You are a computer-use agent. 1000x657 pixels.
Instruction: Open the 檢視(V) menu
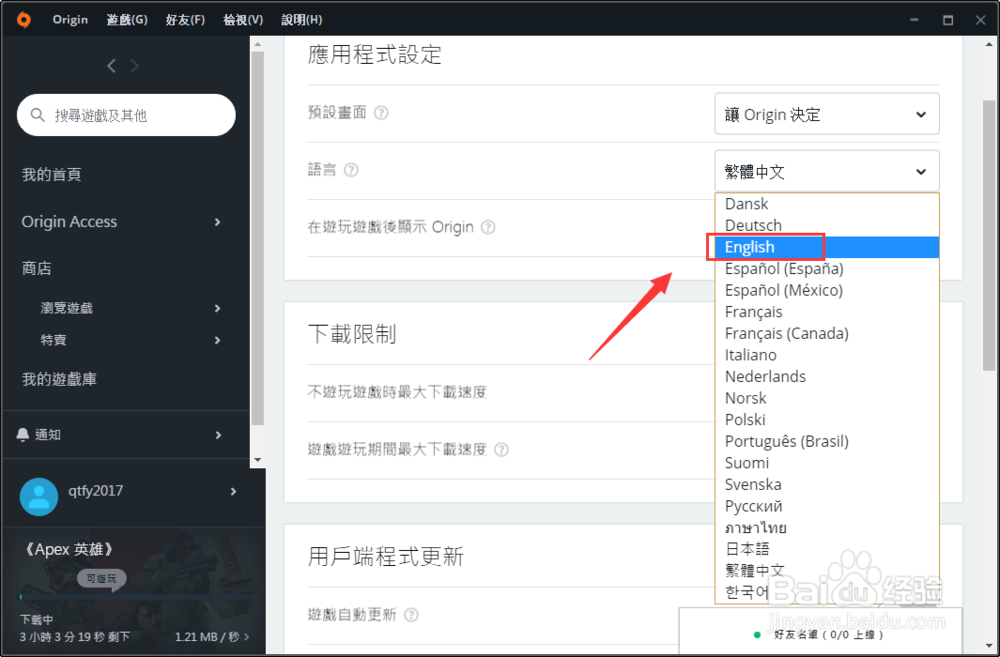click(243, 20)
